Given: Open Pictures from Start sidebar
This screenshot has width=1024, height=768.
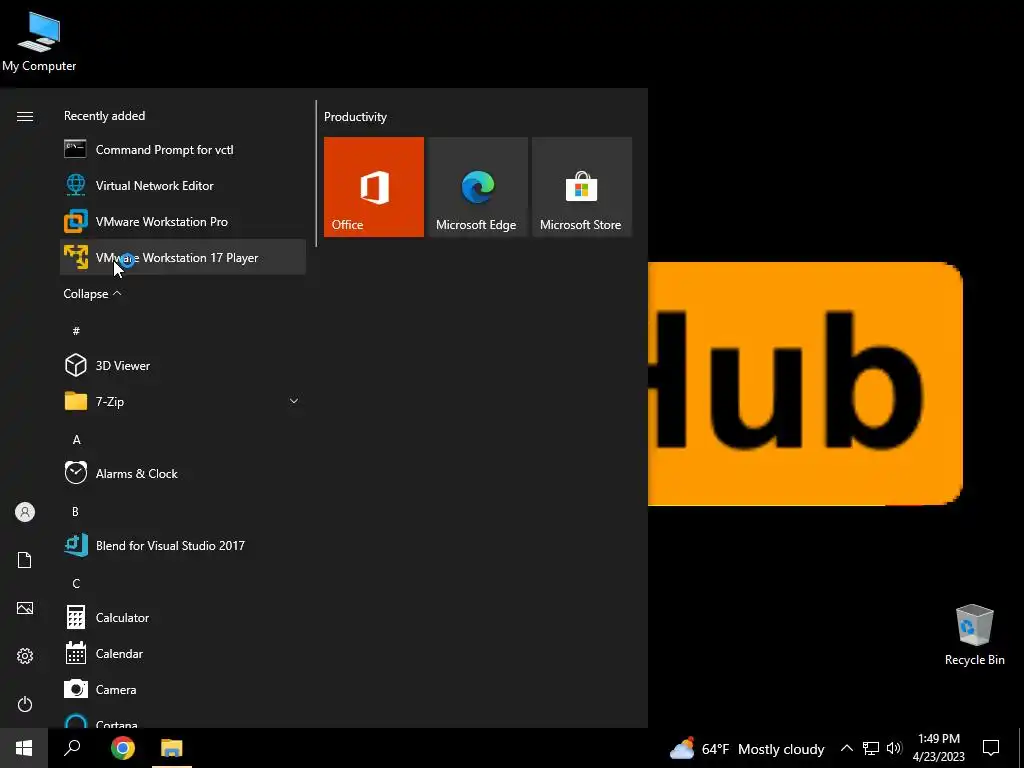Looking at the screenshot, I should 25,608.
